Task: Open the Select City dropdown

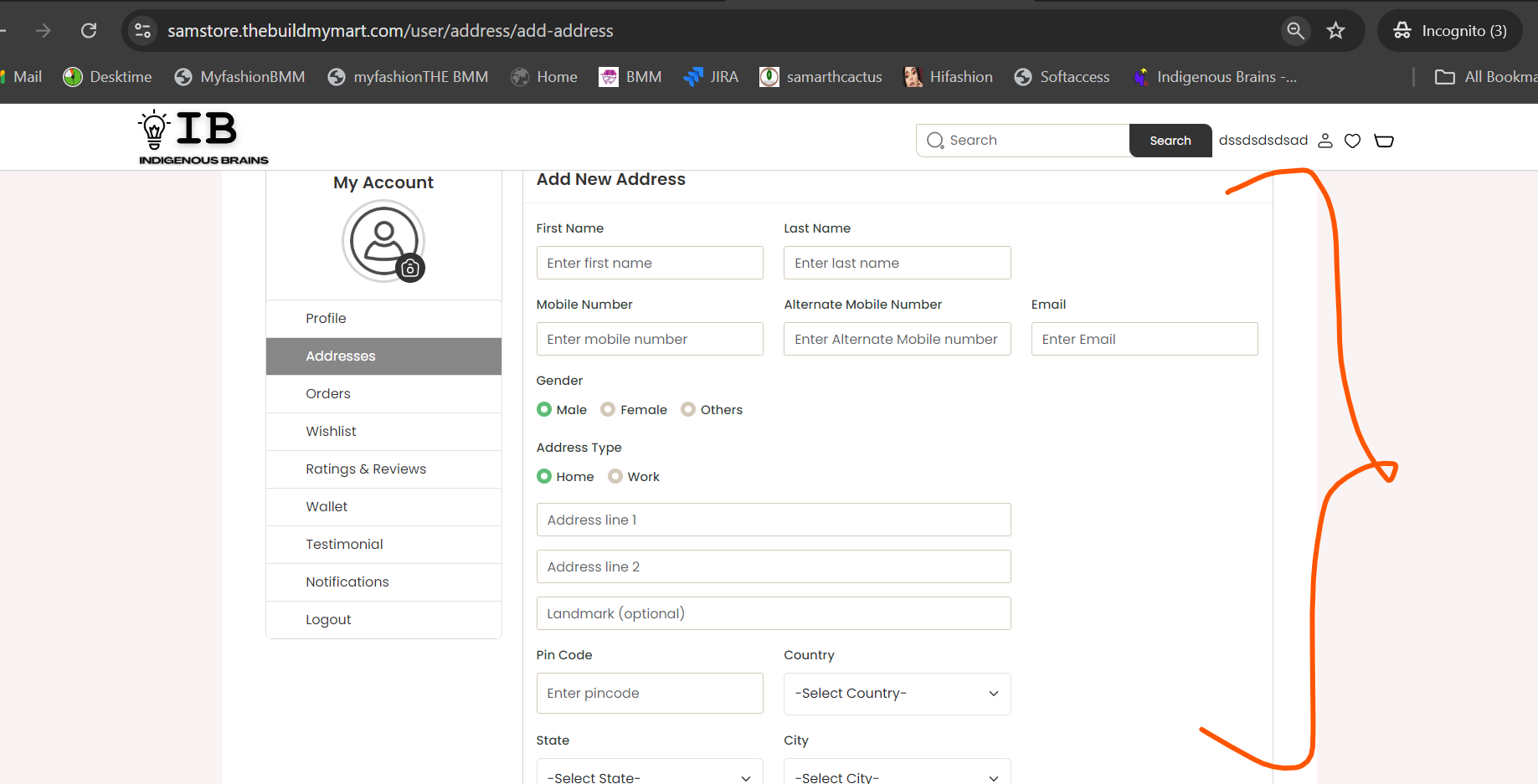Action: (x=898, y=773)
